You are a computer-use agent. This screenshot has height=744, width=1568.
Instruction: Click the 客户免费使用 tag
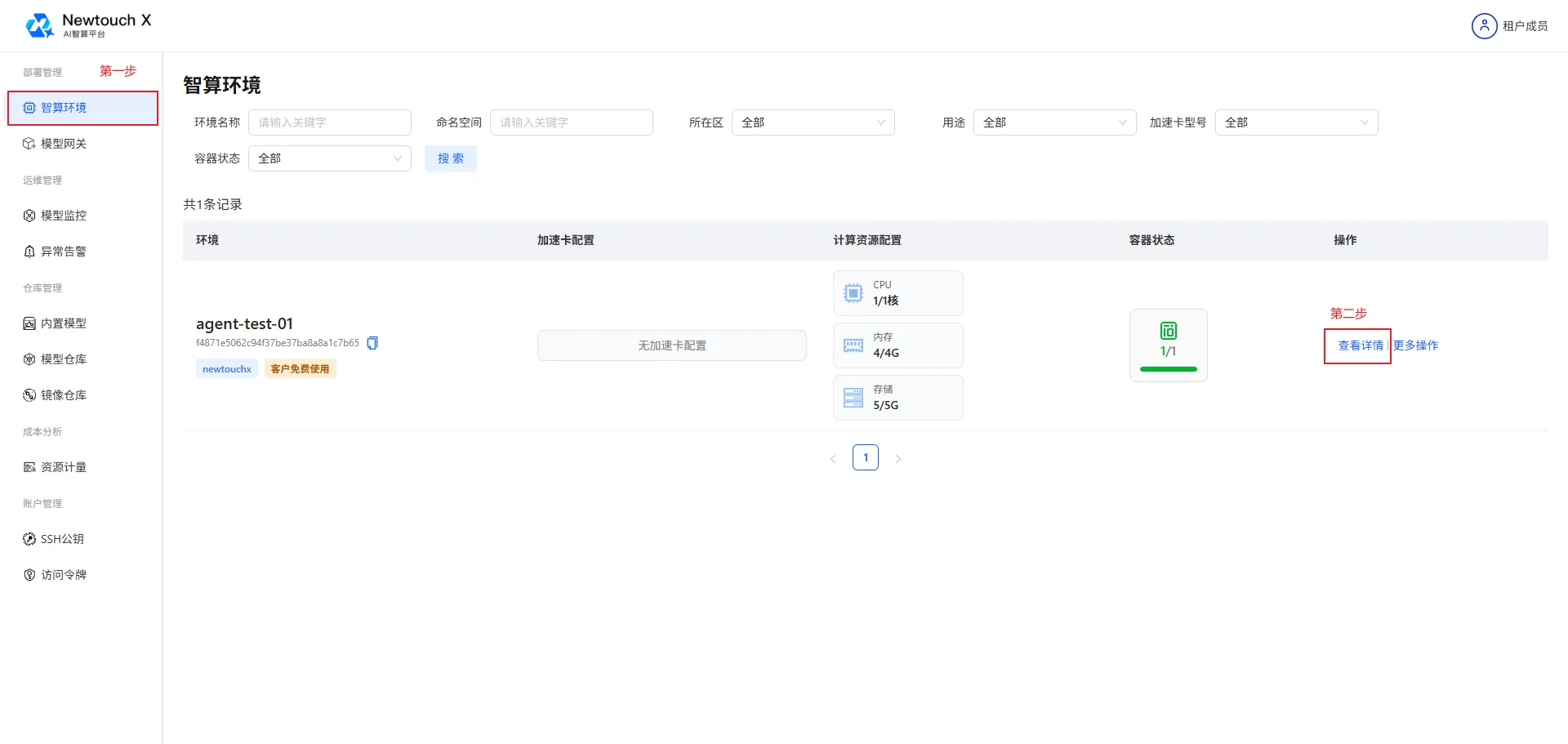[300, 369]
